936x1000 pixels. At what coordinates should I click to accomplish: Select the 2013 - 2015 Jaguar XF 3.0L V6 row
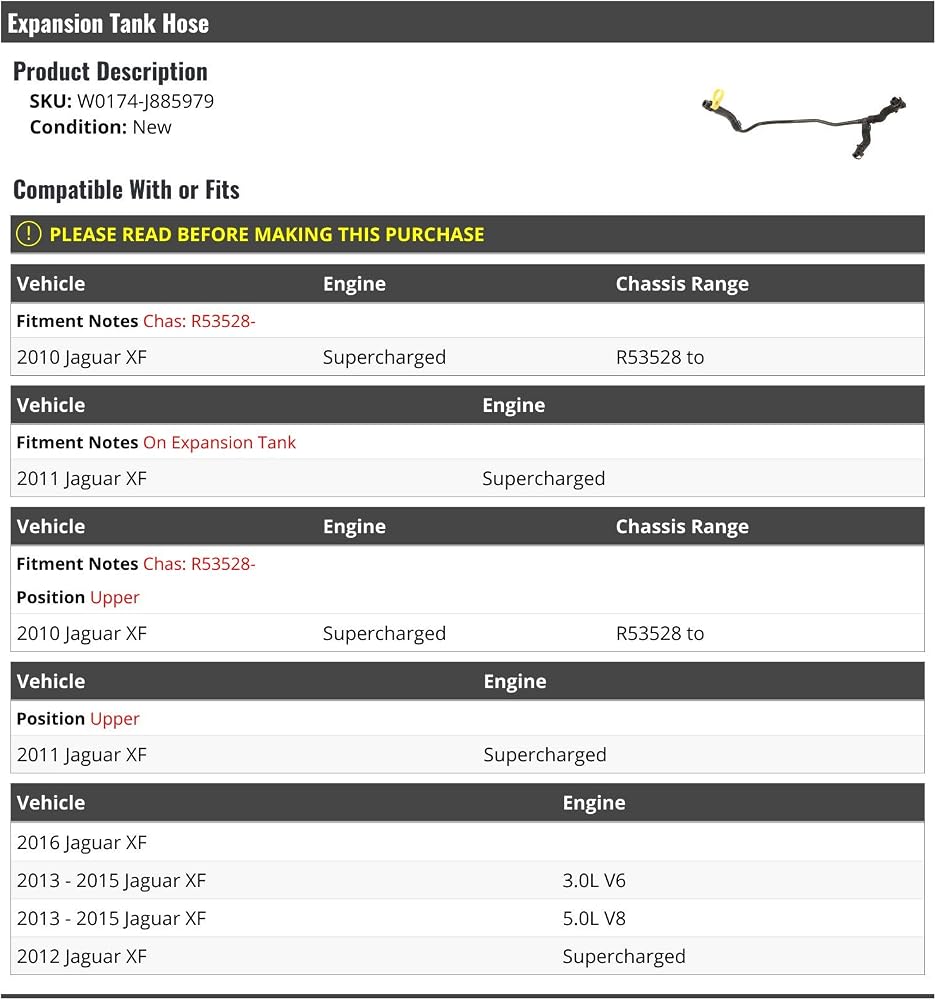click(467, 880)
